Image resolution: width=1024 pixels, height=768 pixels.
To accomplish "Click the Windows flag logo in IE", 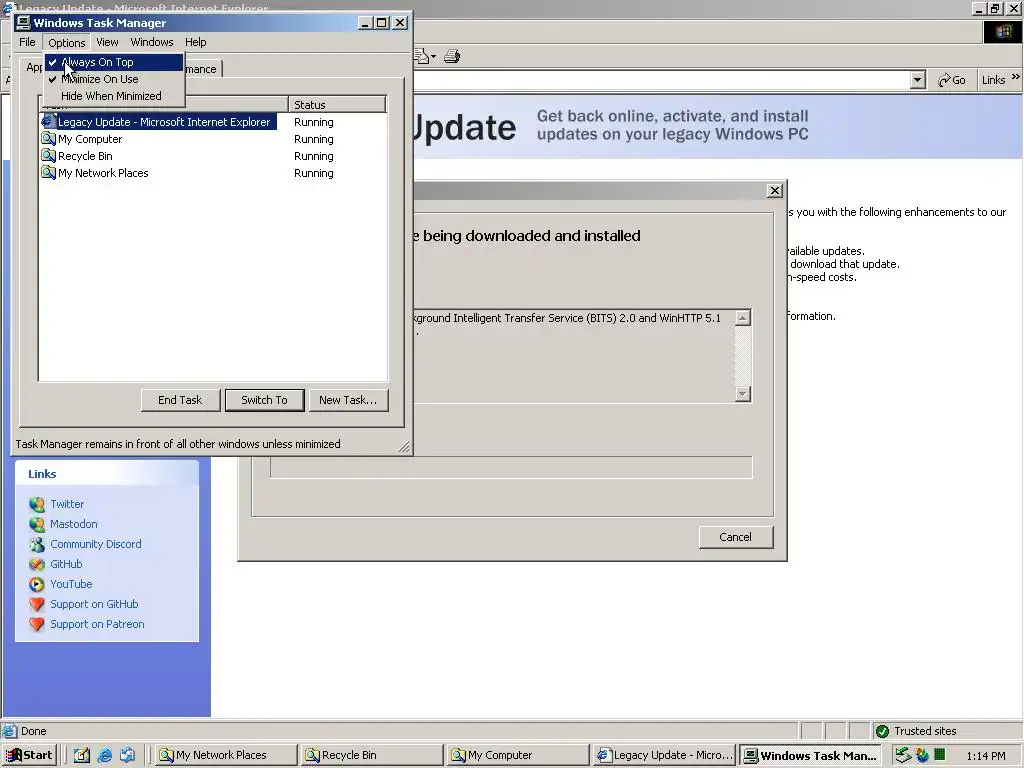I will point(1003,32).
